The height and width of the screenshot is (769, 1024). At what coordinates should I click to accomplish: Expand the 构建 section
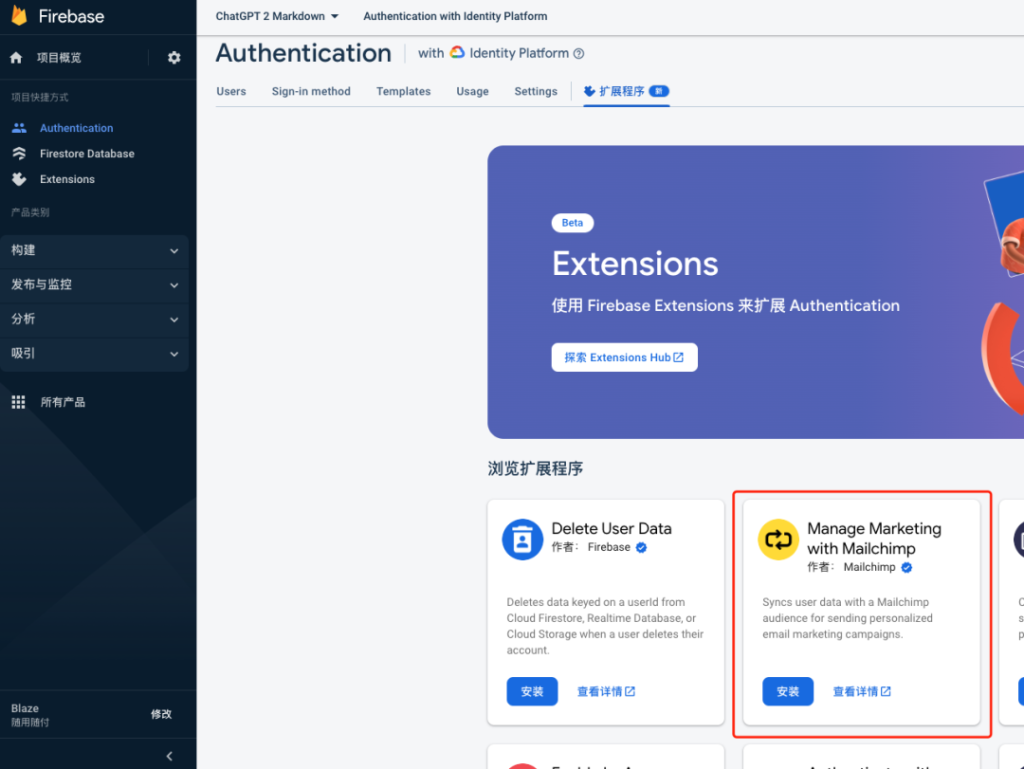click(x=95, y=251)
